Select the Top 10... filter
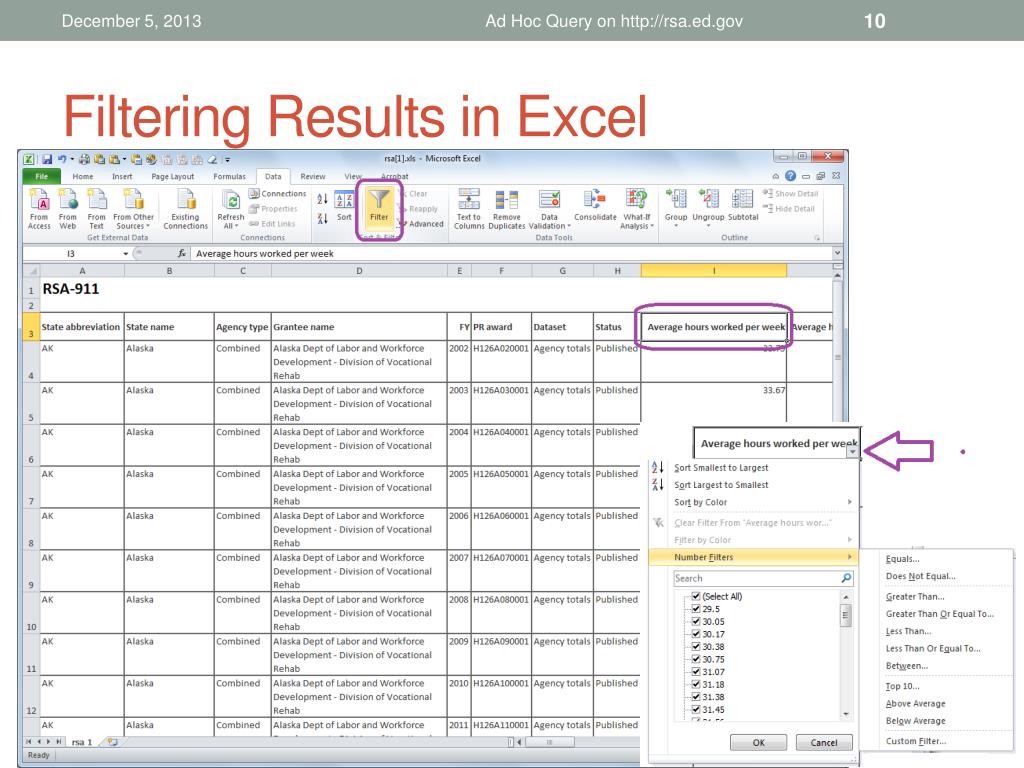 903,686
